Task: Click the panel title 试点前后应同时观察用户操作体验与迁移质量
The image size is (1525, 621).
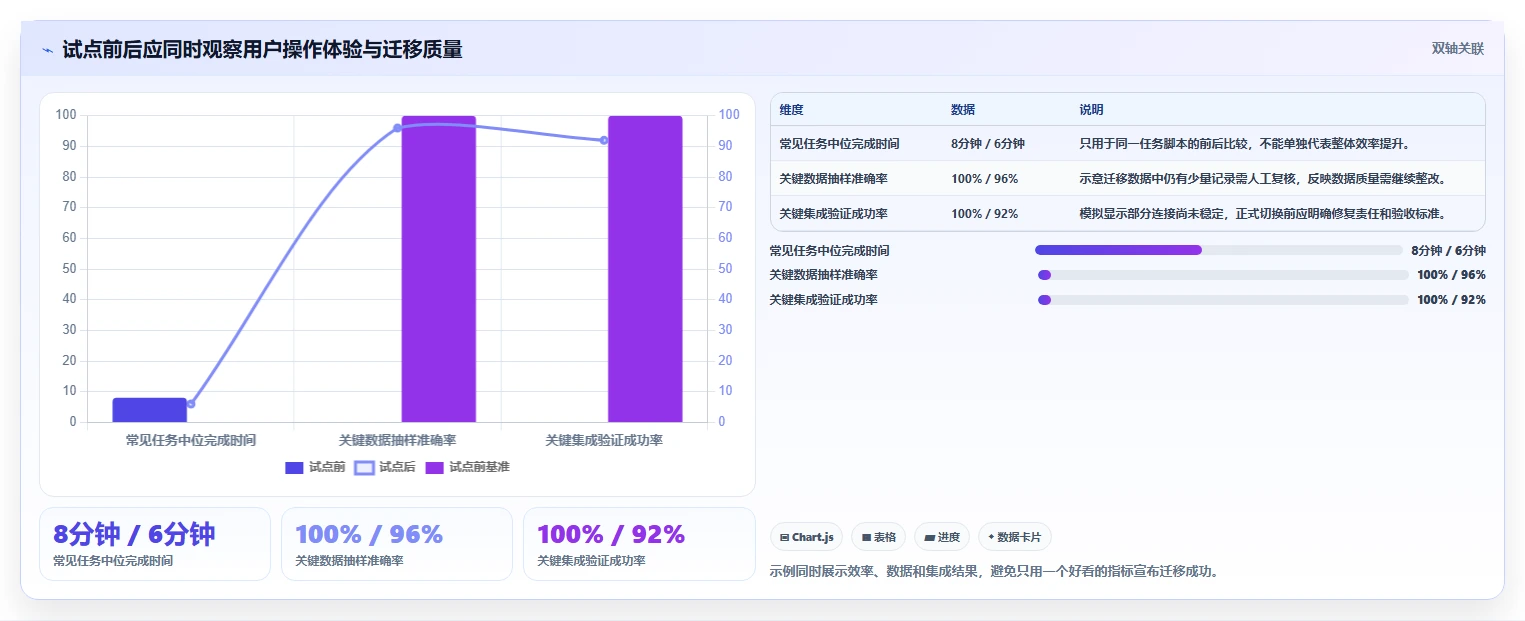Action: pyautogui.click(x=262, y=50)
